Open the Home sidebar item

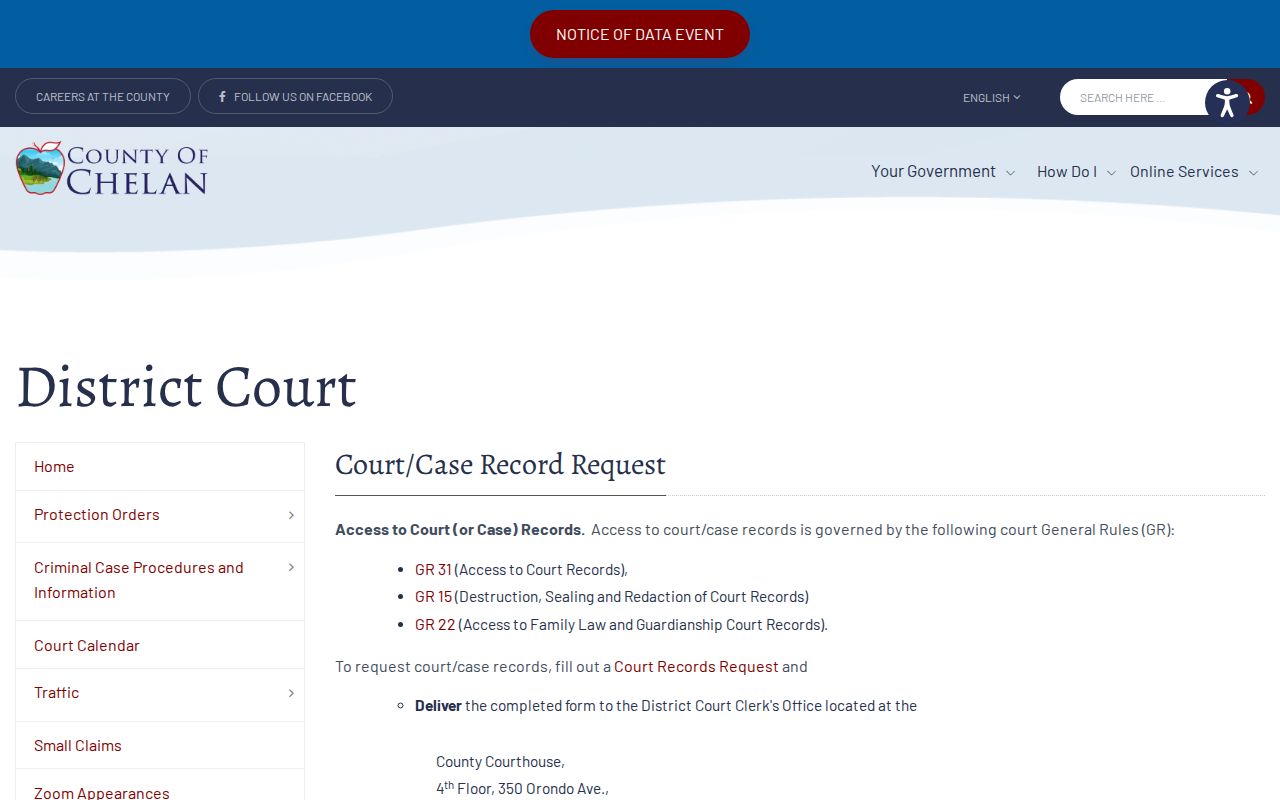point(160,467)
